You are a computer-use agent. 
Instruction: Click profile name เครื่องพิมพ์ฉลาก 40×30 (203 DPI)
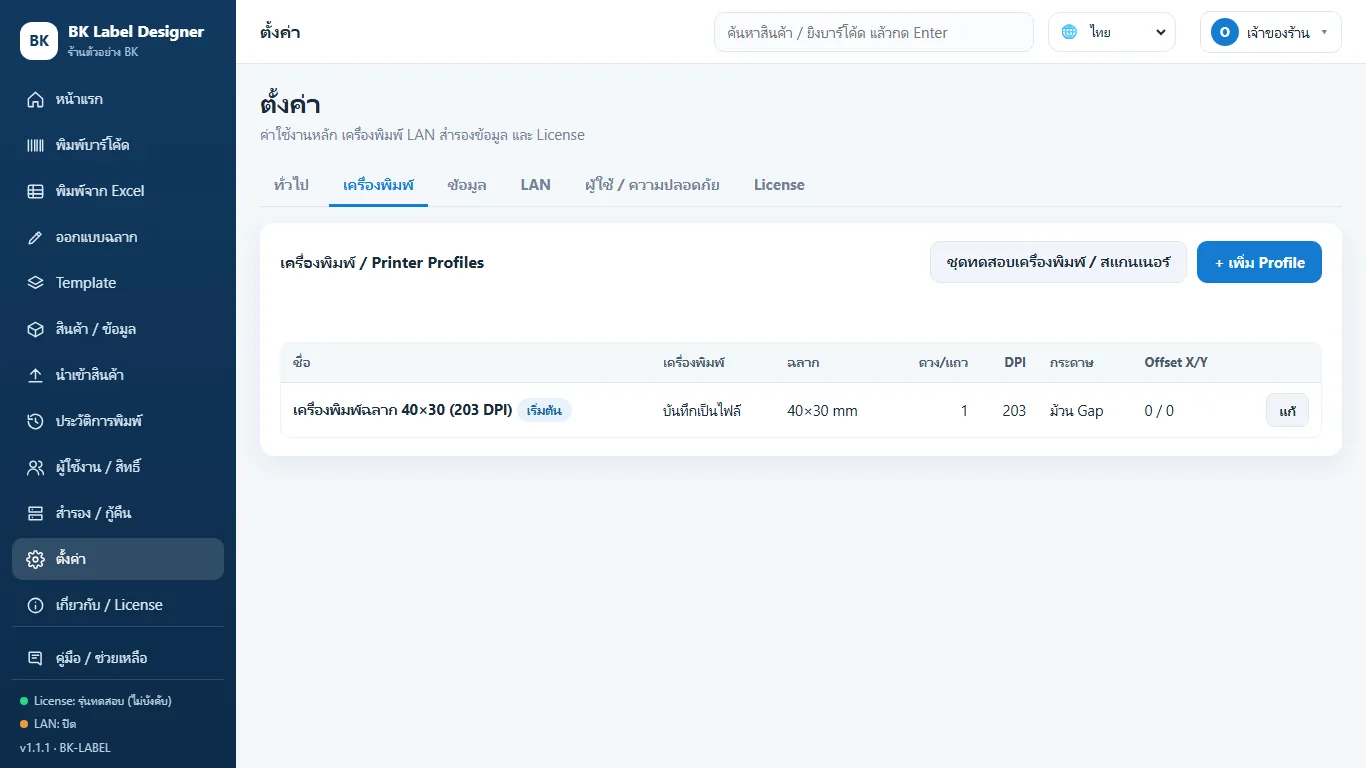point(402,410)
